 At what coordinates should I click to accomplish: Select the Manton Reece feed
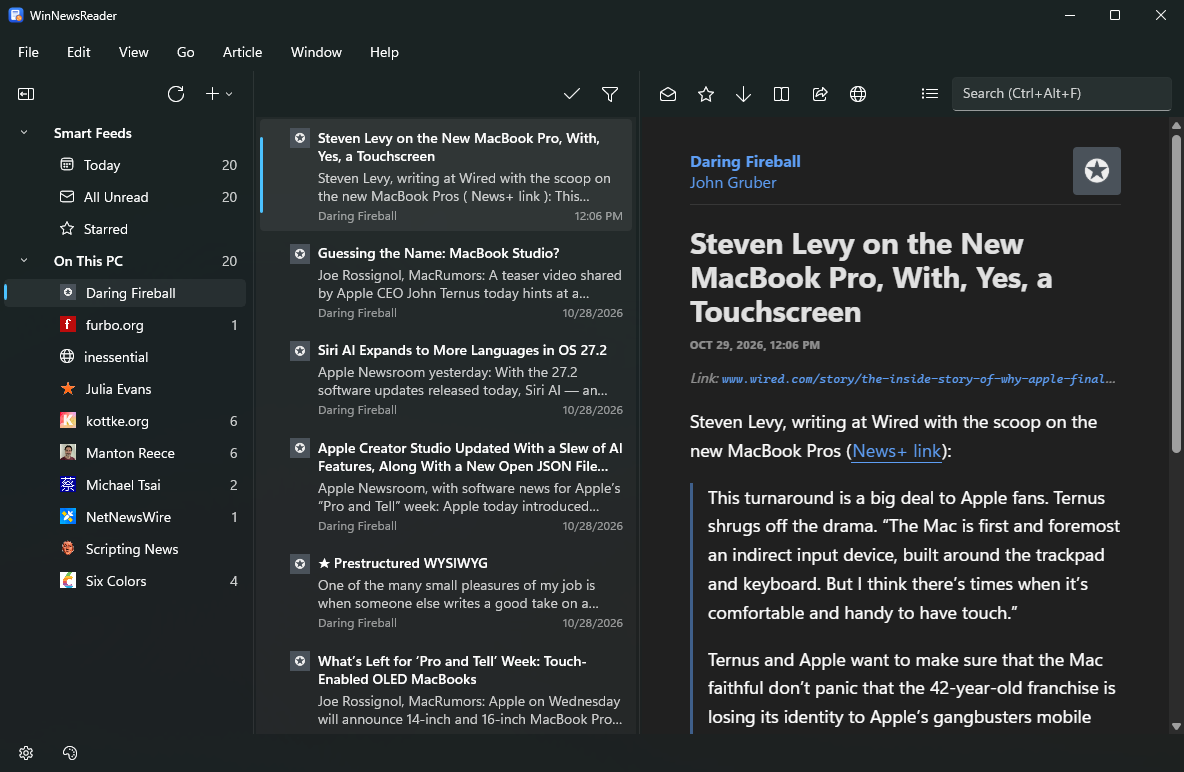(125, 453)
